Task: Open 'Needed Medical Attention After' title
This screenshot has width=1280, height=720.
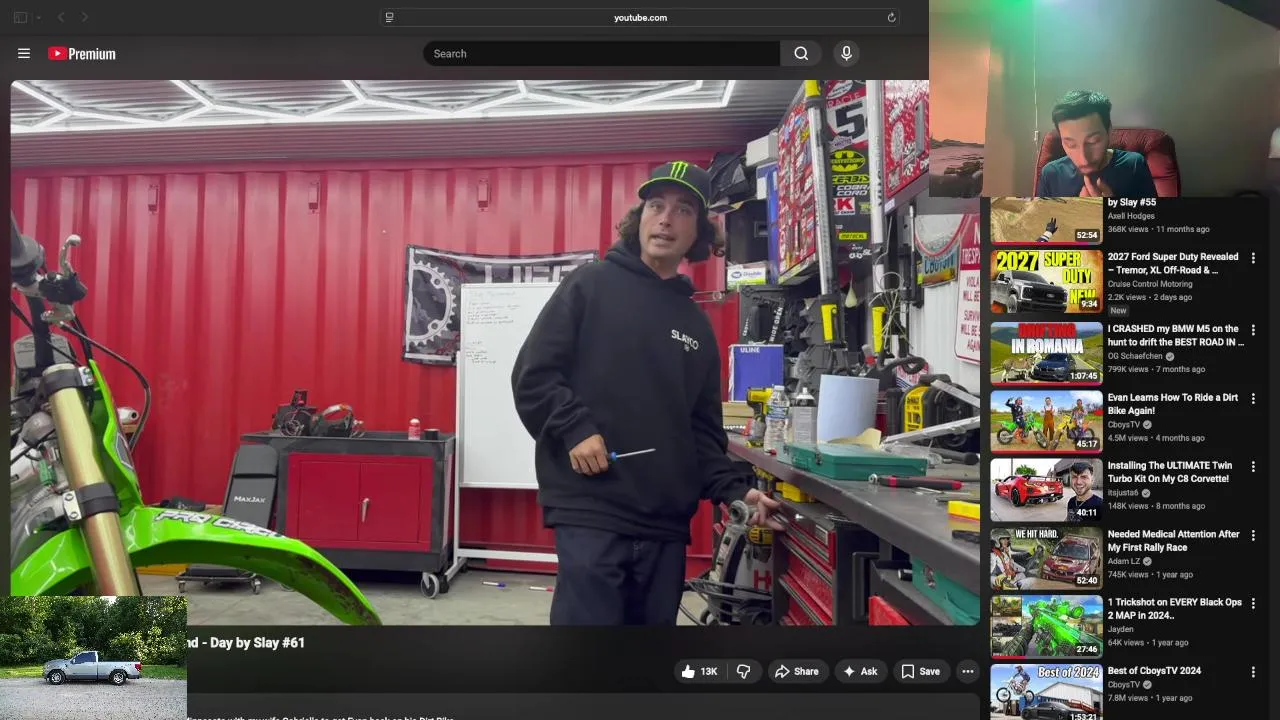Action: [1174, 541]
